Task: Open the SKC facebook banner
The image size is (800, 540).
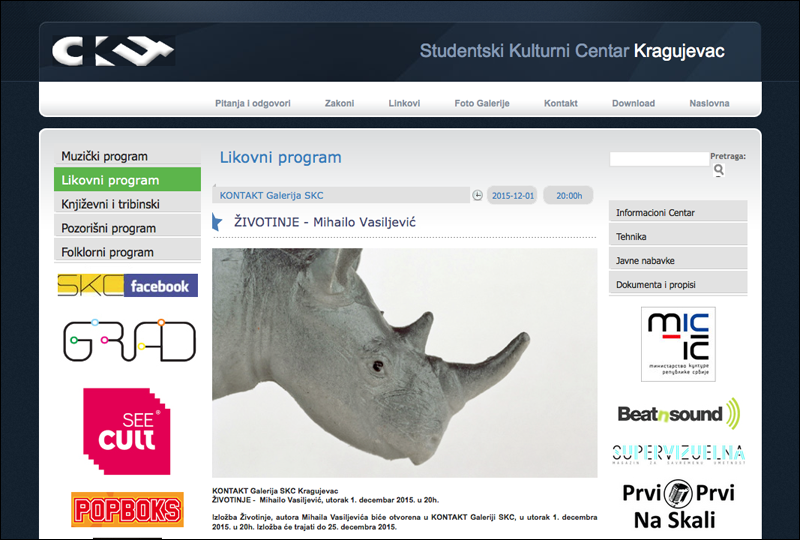Action: click(128, 285)
